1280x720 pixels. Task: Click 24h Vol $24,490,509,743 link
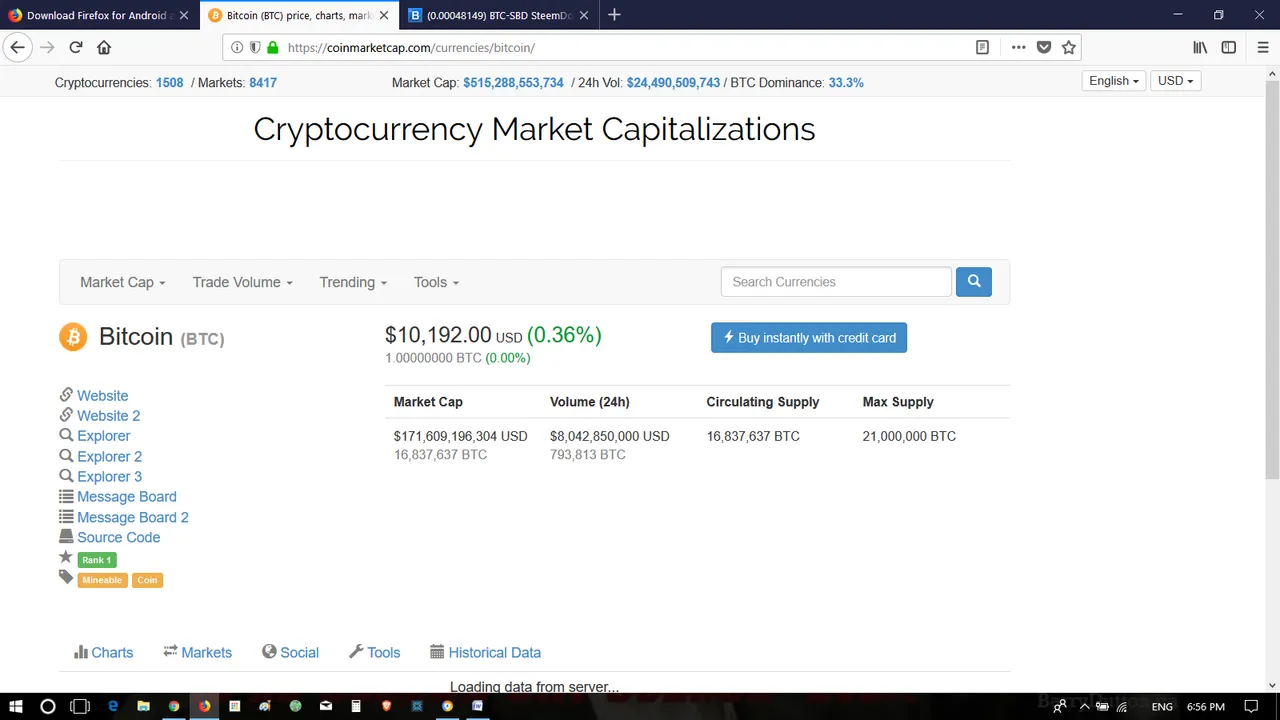[x=673, y=83]
